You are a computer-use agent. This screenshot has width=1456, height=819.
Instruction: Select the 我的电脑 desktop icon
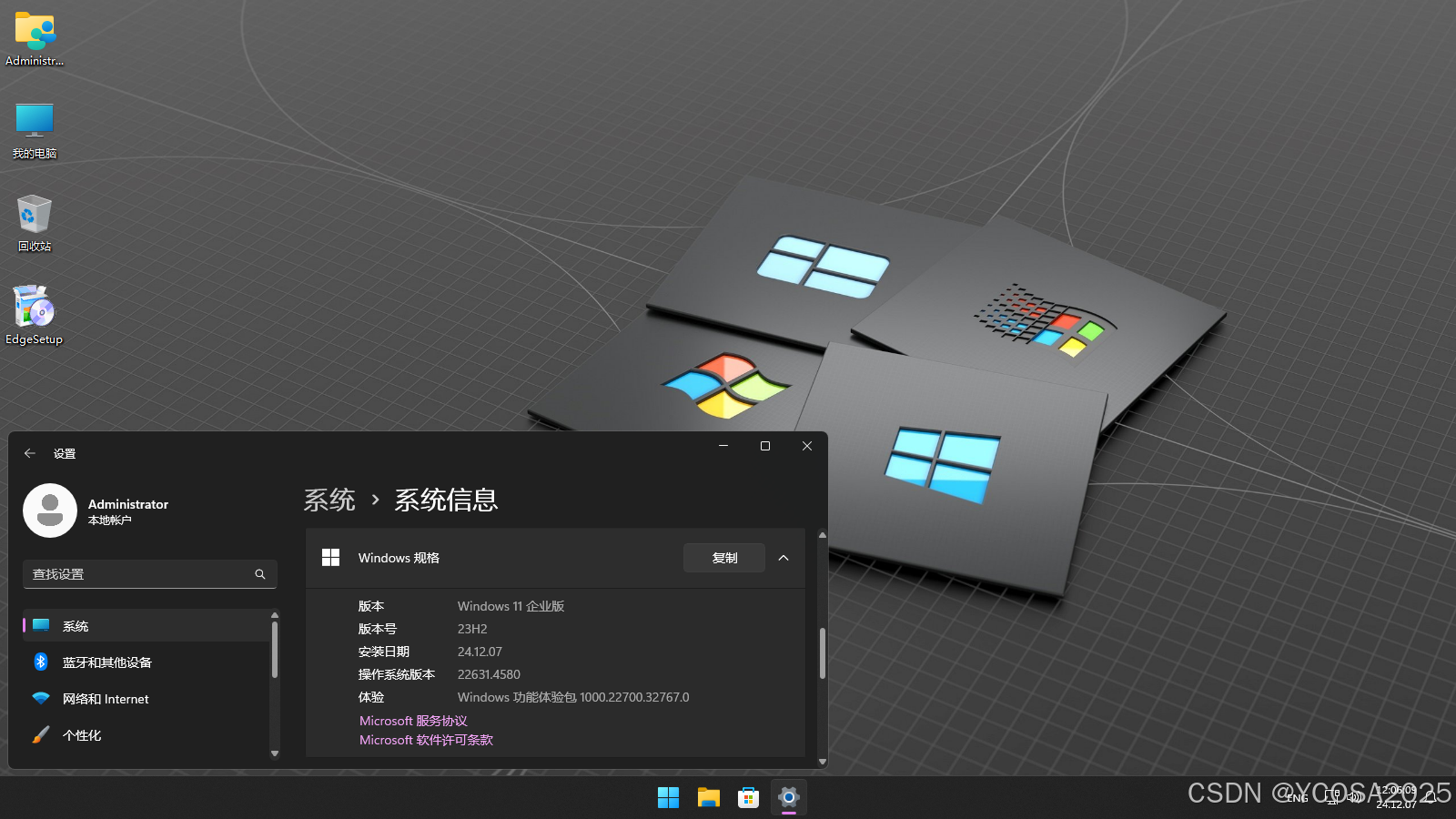click(35, 130)
